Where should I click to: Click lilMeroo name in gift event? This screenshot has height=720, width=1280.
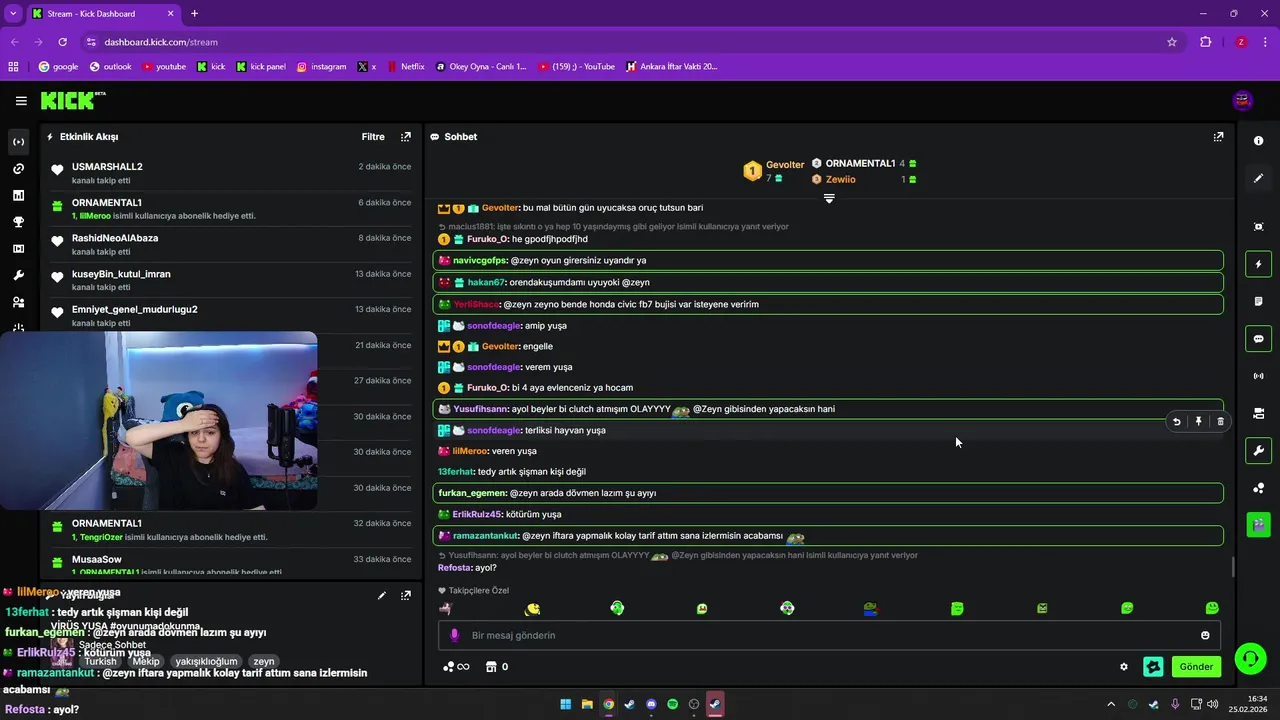click(94, 216)
